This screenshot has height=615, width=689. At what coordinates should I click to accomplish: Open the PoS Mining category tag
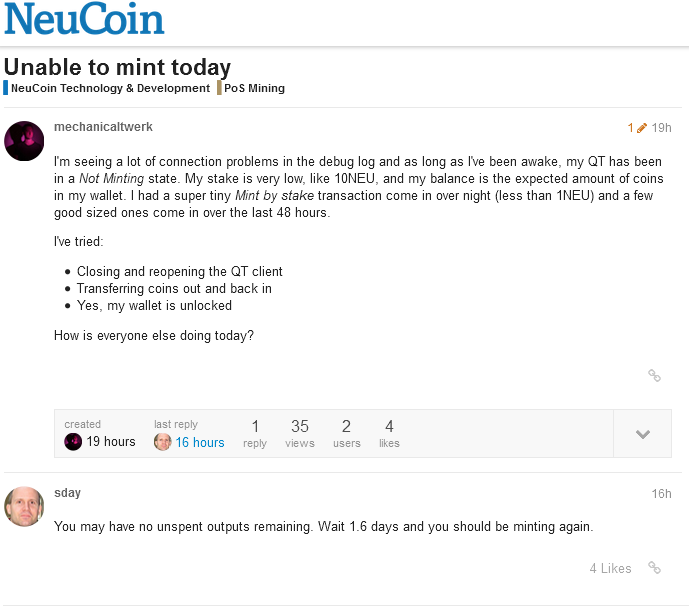[x=251, y=88]
